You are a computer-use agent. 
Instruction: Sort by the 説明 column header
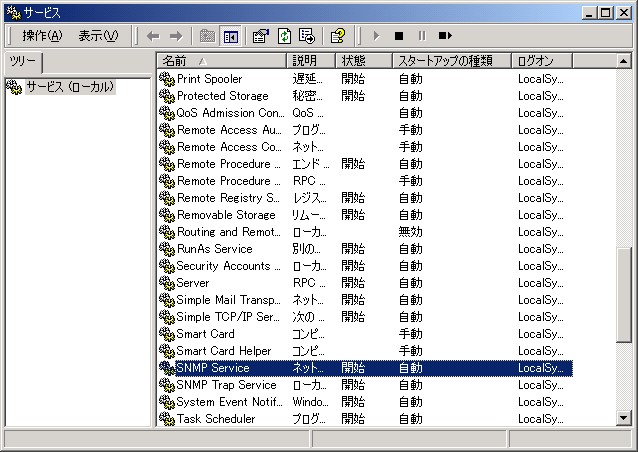point(311,61)
